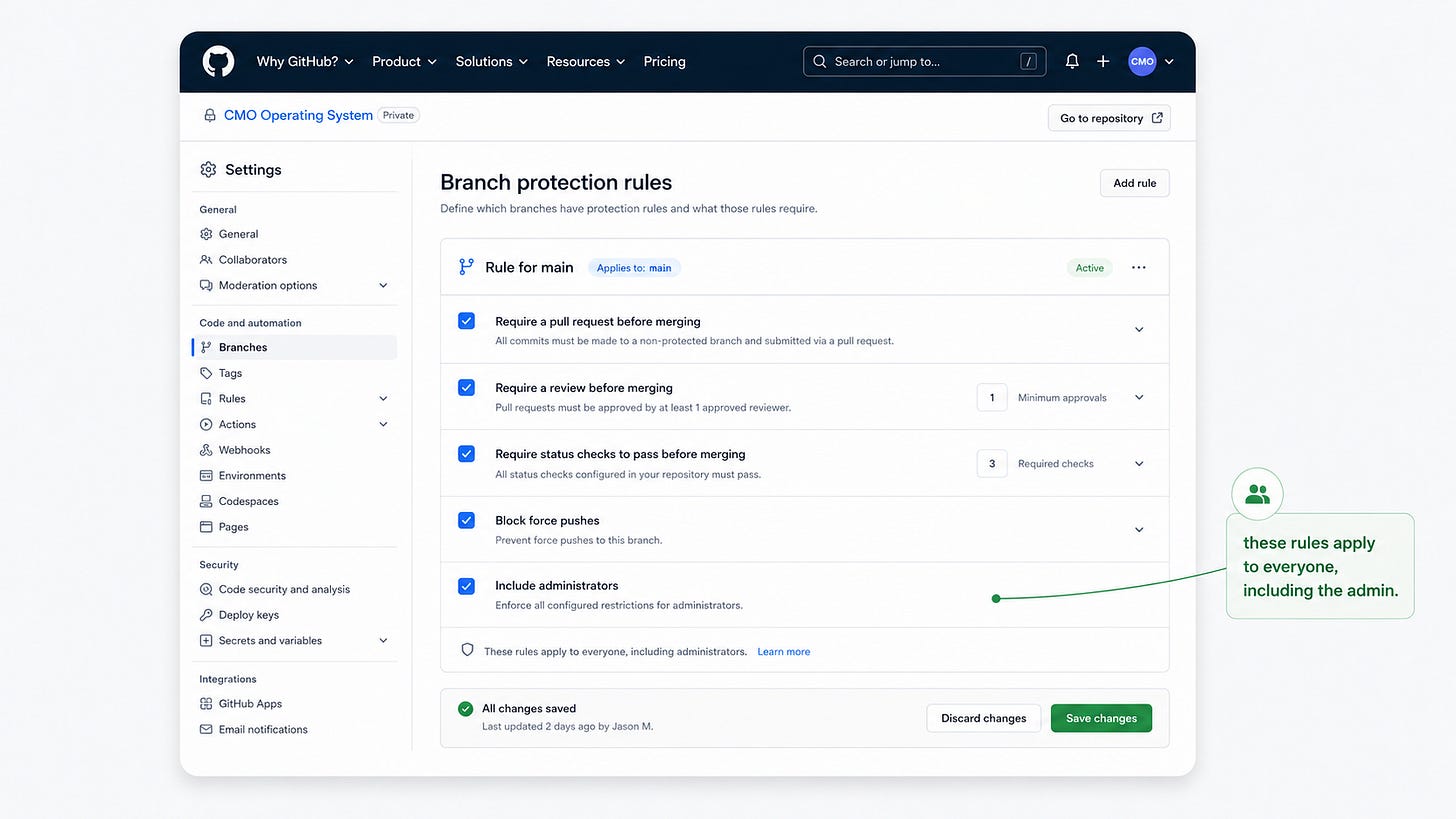1456x819 pixels.
Task: Uncheck Require a review before merging
Action: [466, 387]
